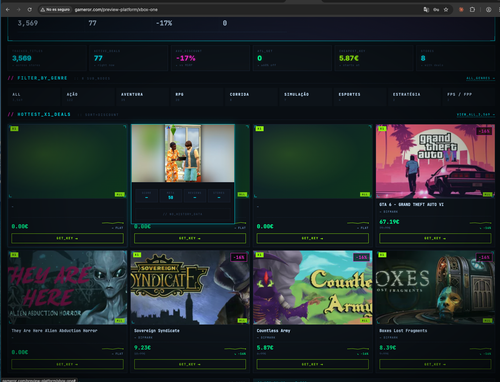Click GET_KEY on the GTA 6 card
Image resolution: width=500 pixels, height=382 pixels.
coord(435,238)
